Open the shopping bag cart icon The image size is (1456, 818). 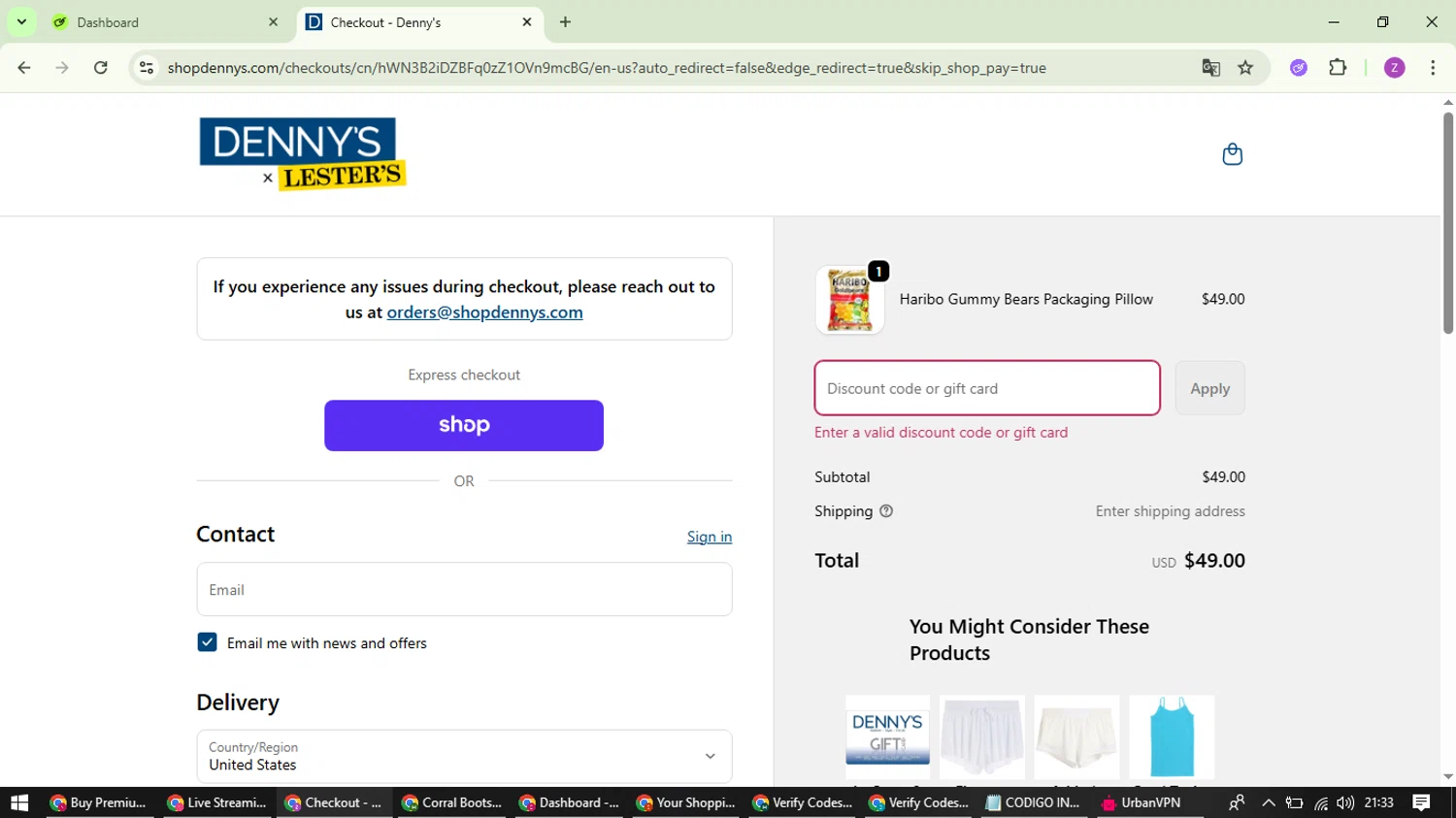click(x=1232, y=154)
